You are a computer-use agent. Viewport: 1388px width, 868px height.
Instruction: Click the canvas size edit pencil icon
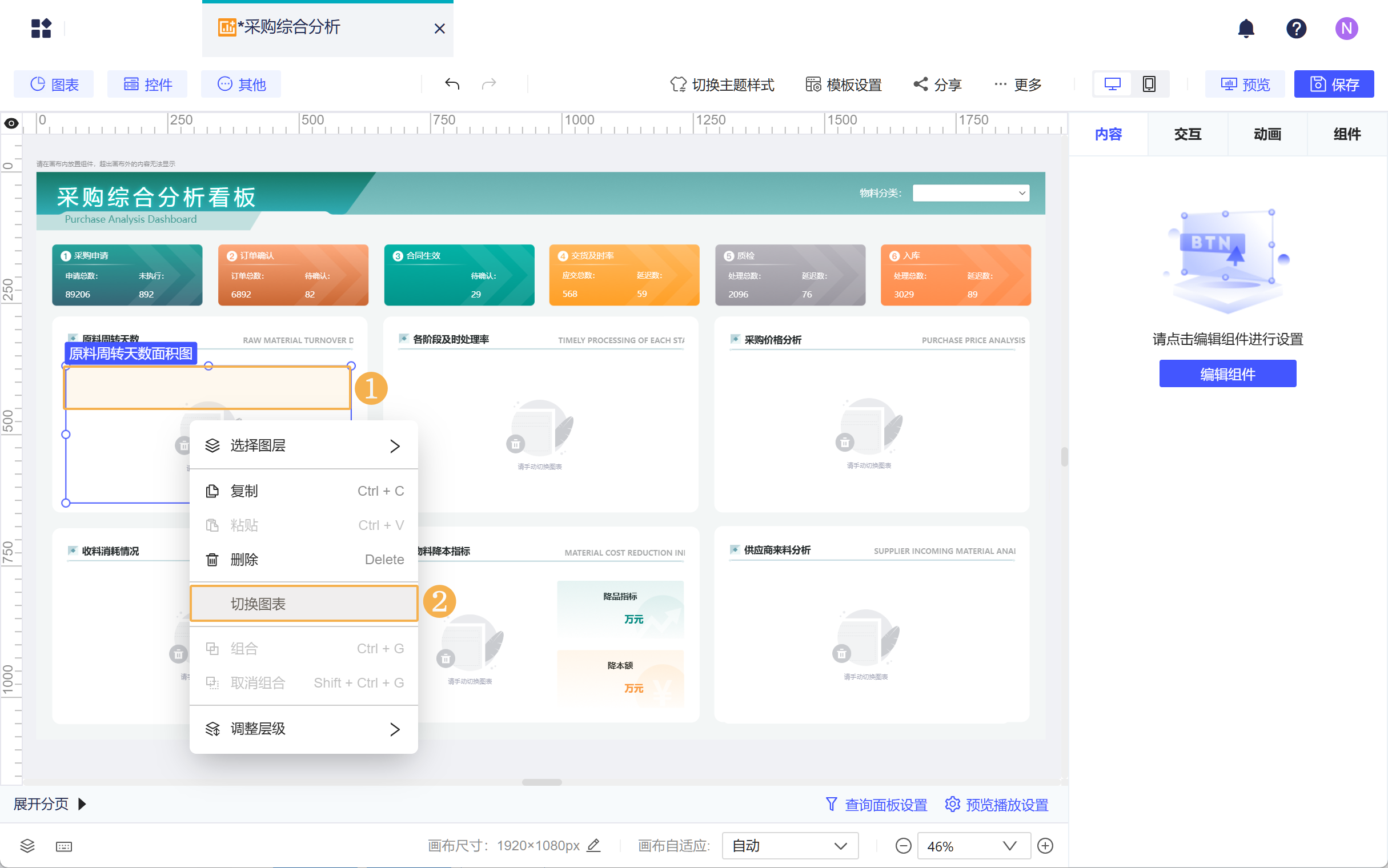[594, 845]
